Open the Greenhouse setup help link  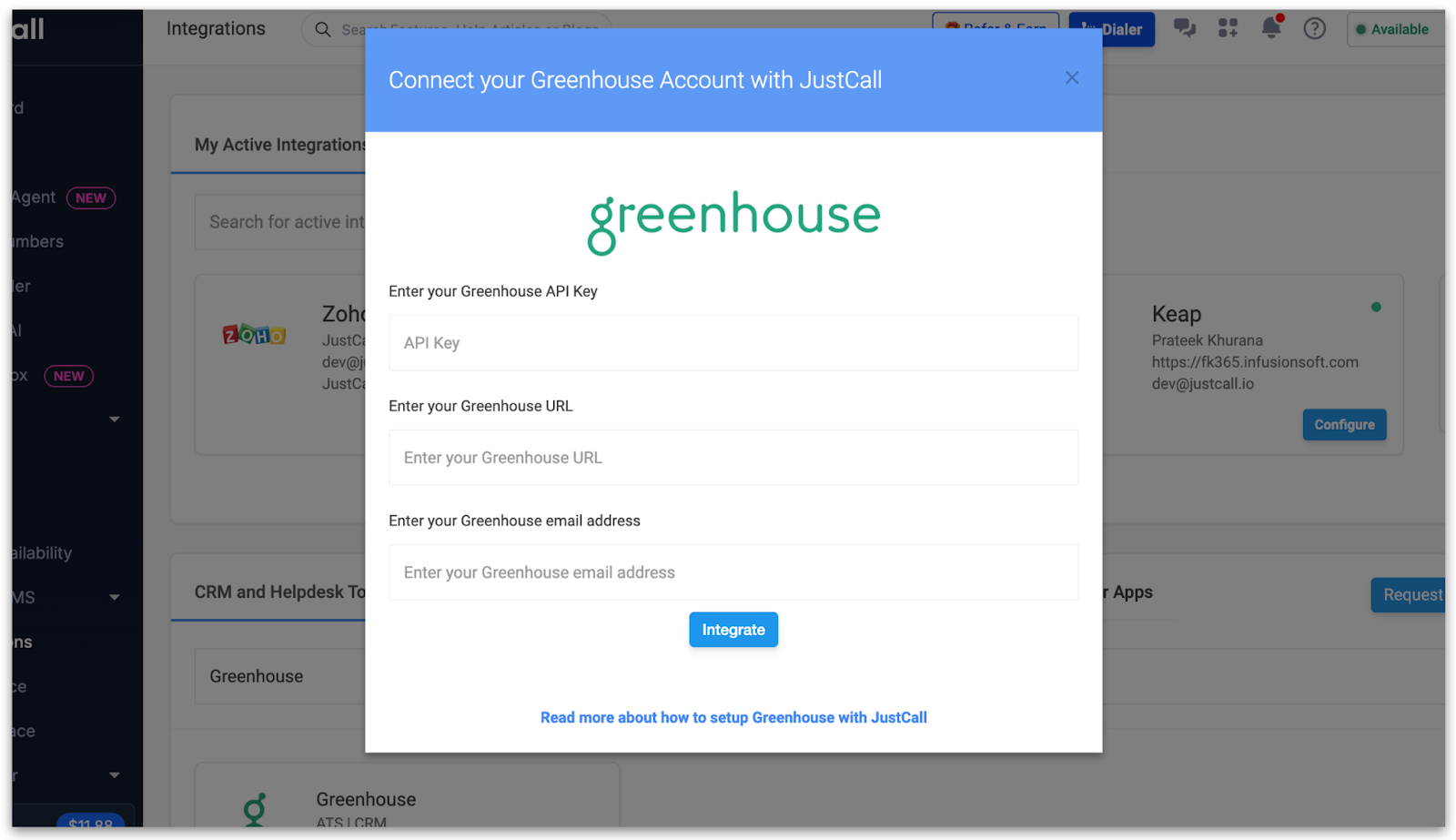click(733, 718)
